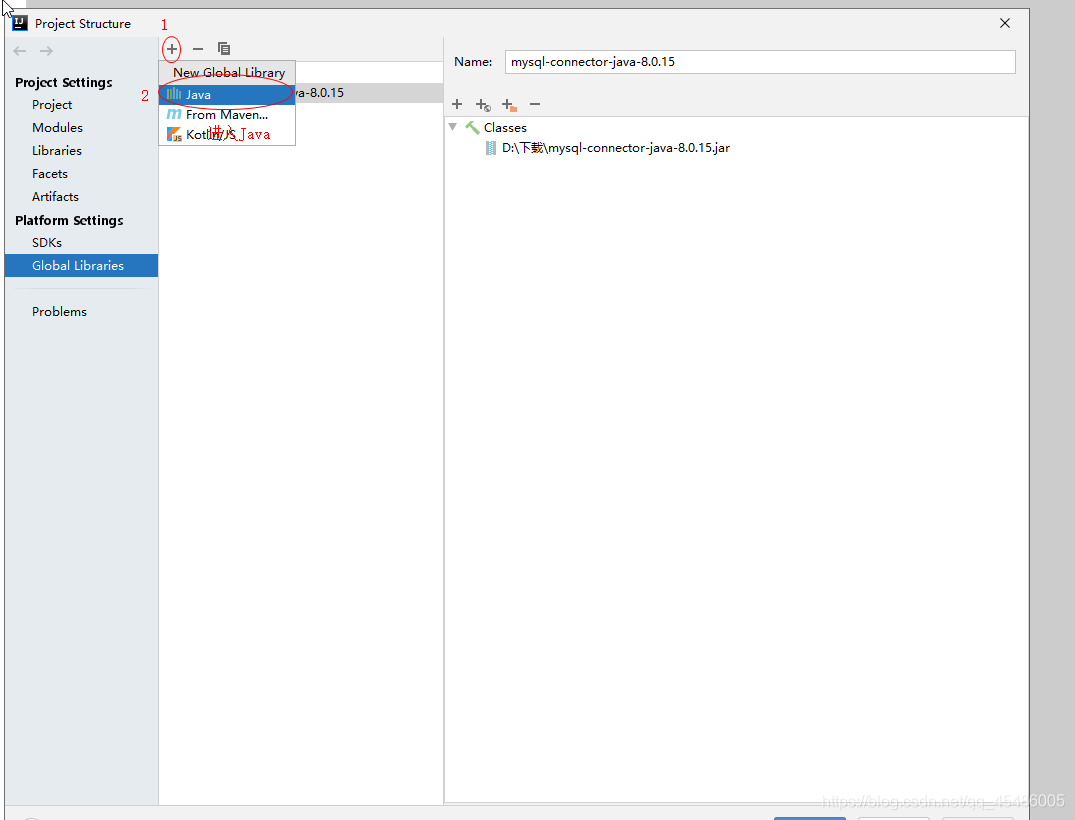Image resolution: width=1075 pixels, height=820 pixels.
Task: Choose the Kotlin/JS library option
Action: click(x=227, y=134)
